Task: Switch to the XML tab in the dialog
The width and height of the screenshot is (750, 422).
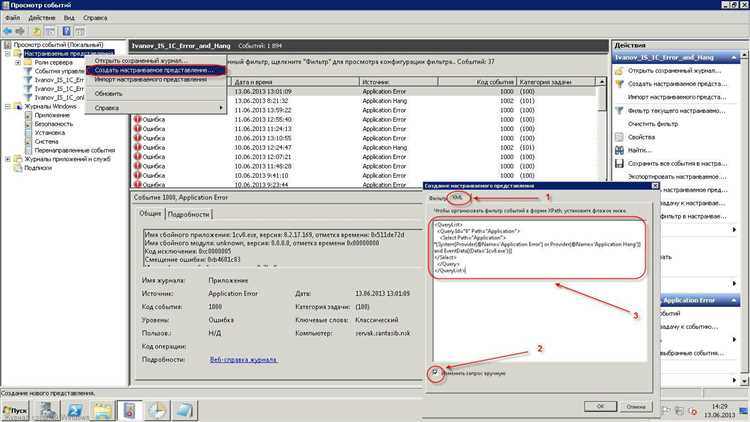Action: point(458,197)
